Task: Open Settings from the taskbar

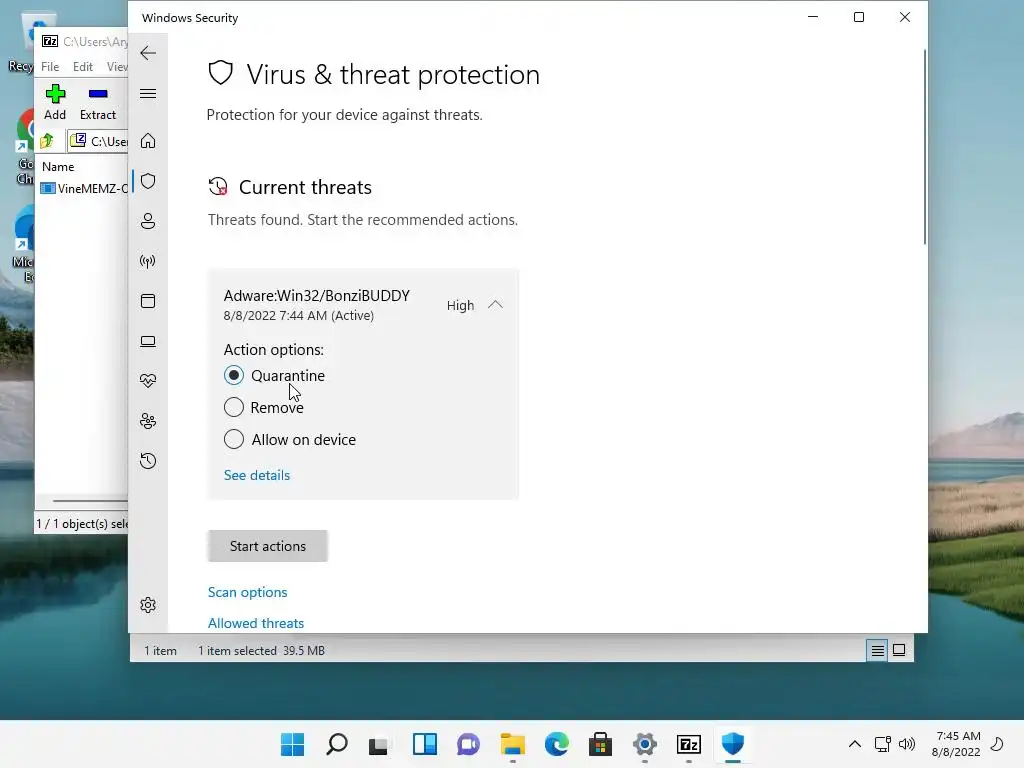Action: (645, 744)
